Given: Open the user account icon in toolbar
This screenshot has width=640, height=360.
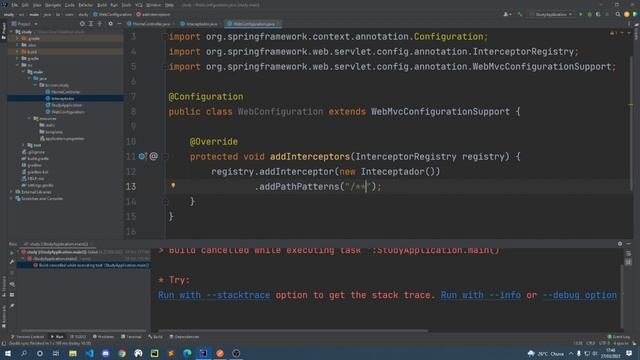Looking at the screenshot, I should point(507,14).
